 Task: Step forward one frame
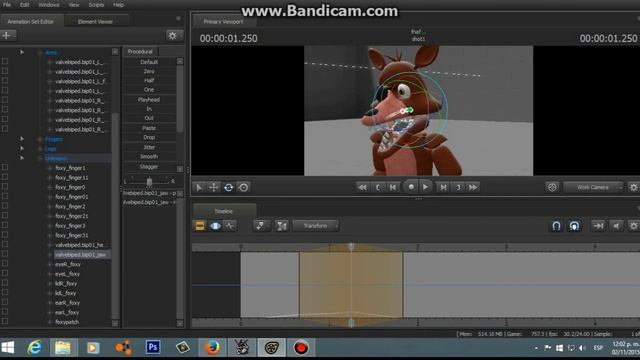coord(443,187)
